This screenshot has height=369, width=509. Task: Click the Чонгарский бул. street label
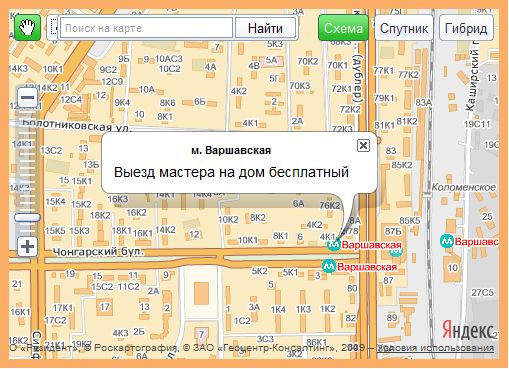click(98, 252)
